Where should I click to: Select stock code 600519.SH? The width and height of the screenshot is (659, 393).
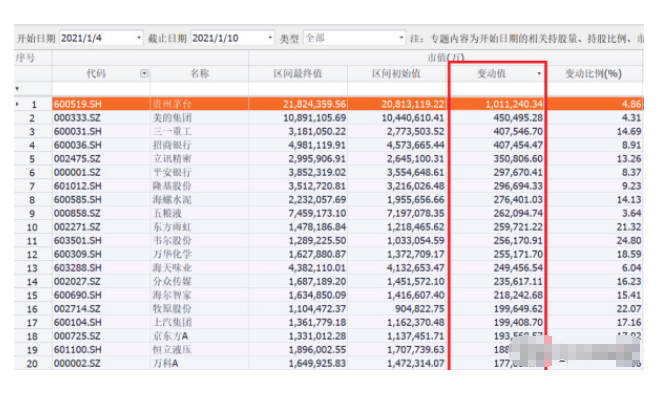pyautogui.click(x=78, y=104)
